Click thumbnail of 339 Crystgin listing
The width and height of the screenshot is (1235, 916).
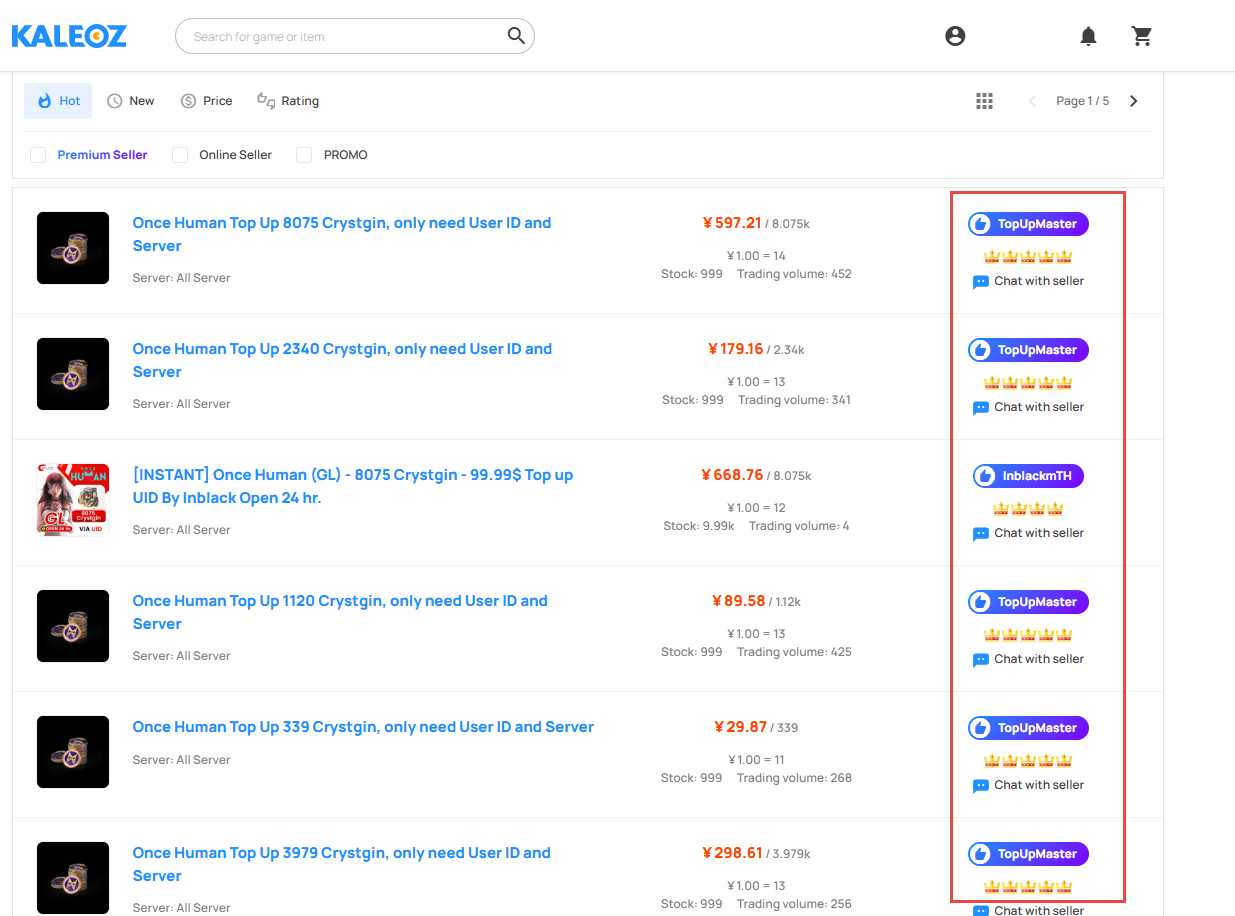click(73, 752)
